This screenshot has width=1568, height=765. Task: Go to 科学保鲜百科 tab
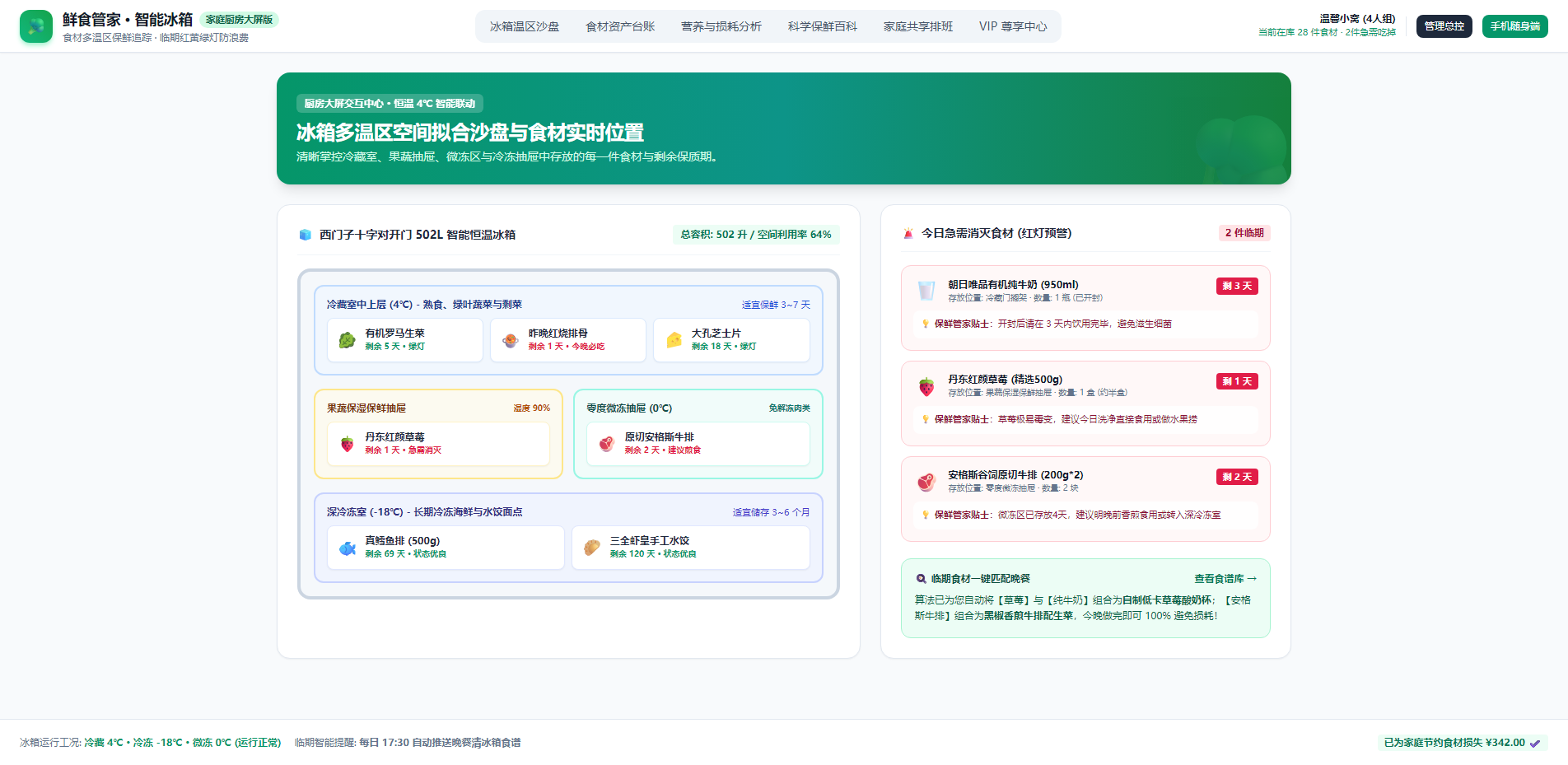(823, 26)
